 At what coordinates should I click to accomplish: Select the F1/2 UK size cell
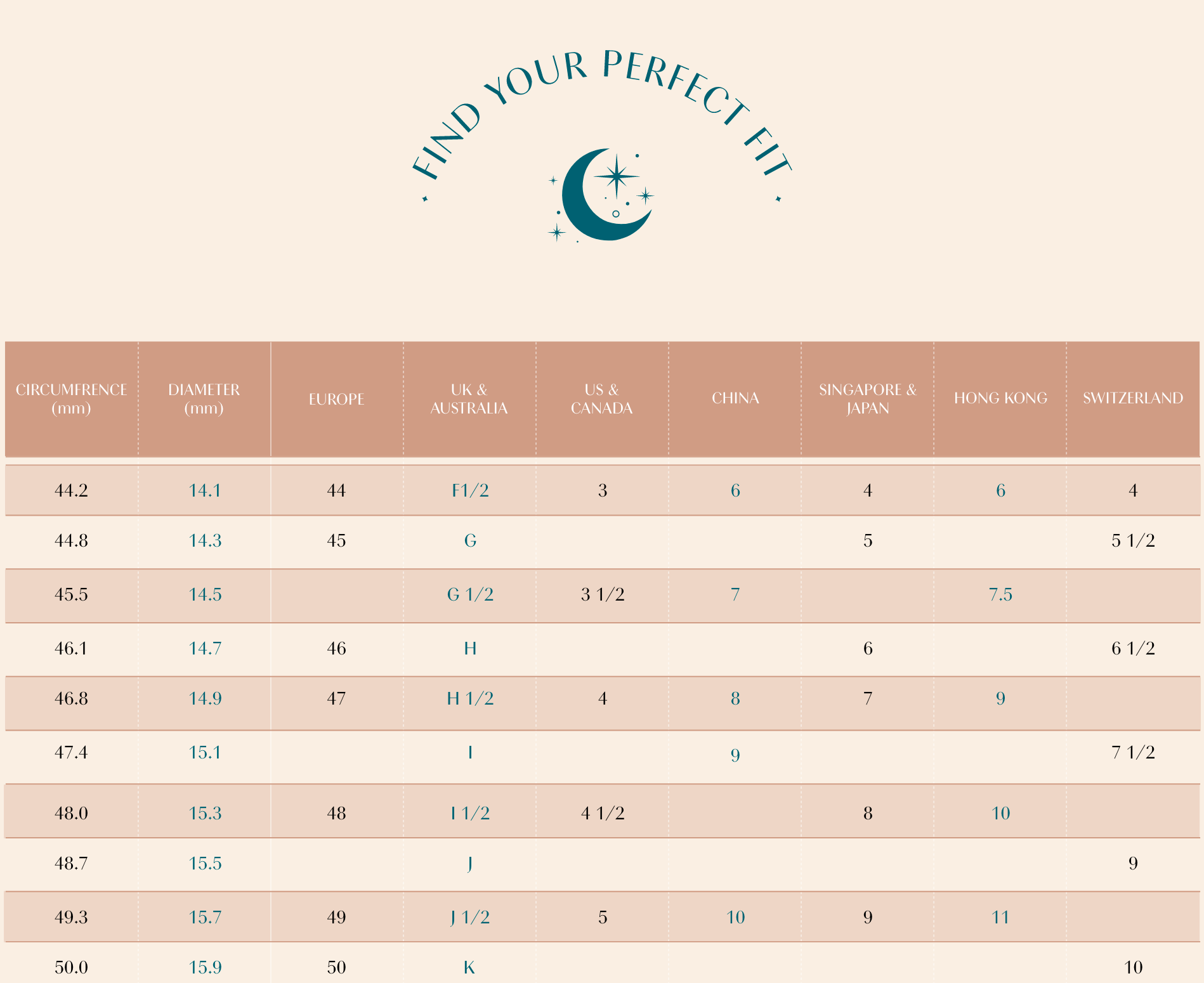point(470,490)
